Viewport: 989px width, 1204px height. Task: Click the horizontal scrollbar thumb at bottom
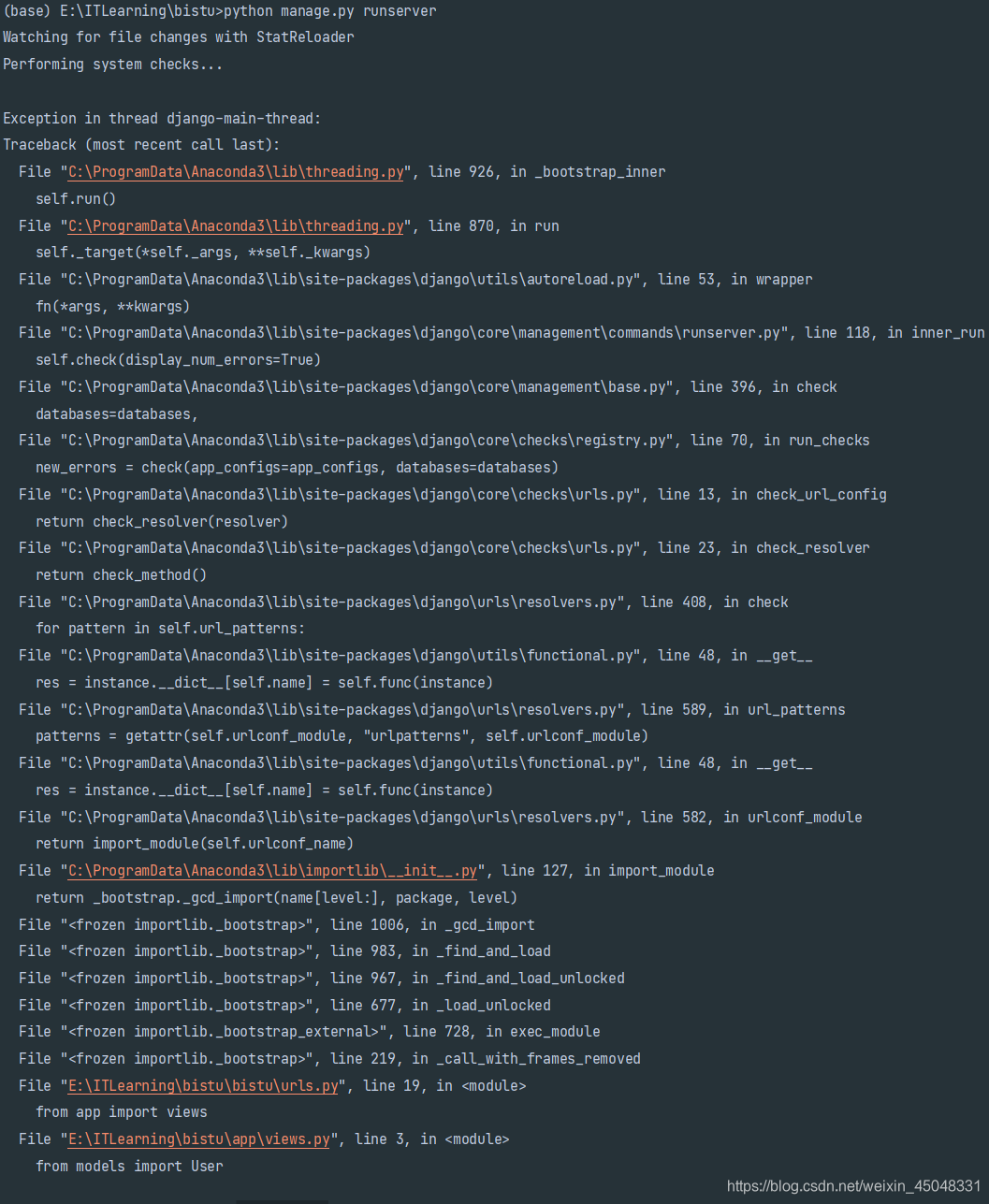tap(283, 1198)
